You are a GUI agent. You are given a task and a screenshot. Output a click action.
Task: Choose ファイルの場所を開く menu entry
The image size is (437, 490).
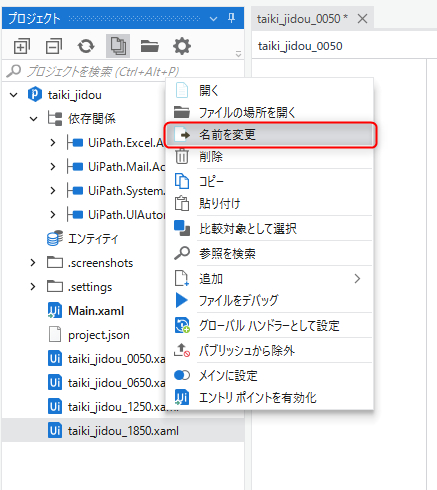tap(269, 112)
